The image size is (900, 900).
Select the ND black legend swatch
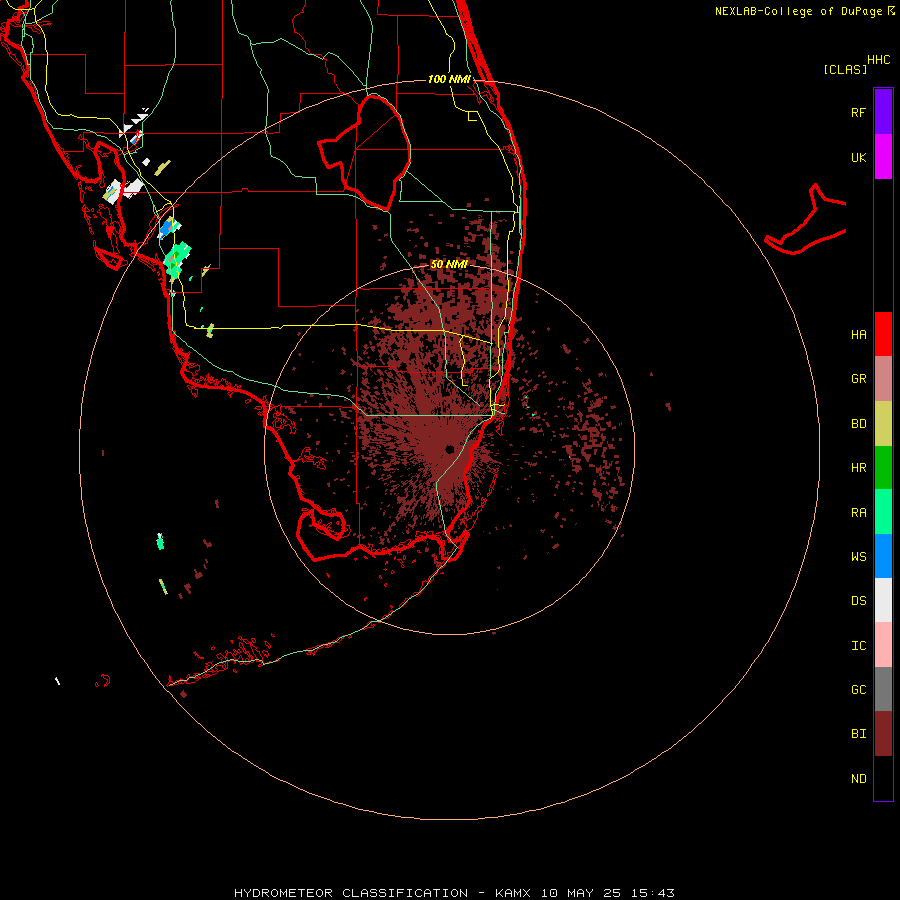tap(883, 778)
